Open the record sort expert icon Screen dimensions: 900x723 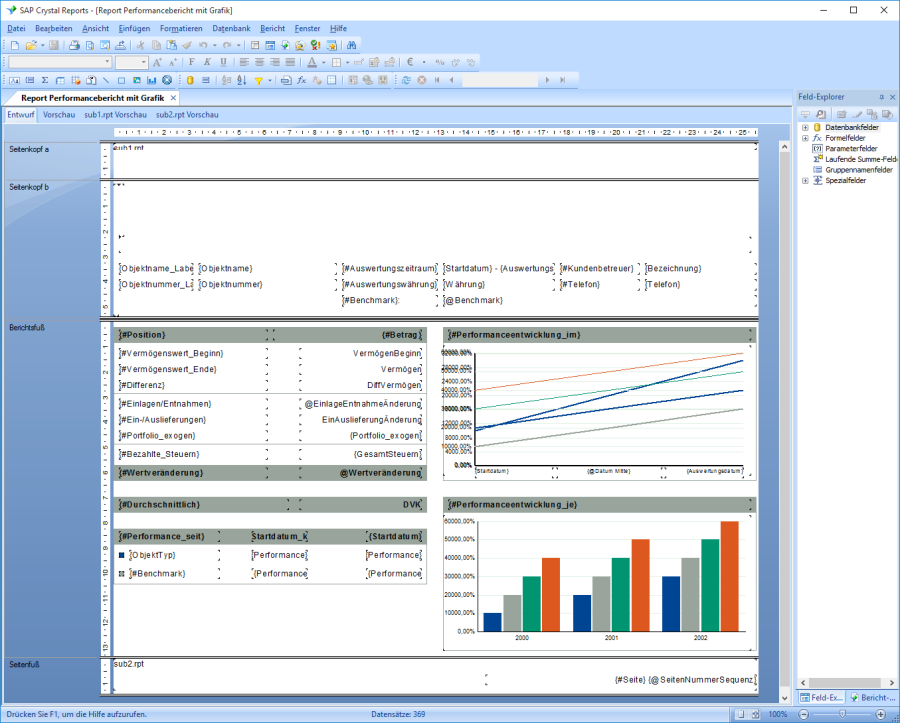click(x=241, y=80)
